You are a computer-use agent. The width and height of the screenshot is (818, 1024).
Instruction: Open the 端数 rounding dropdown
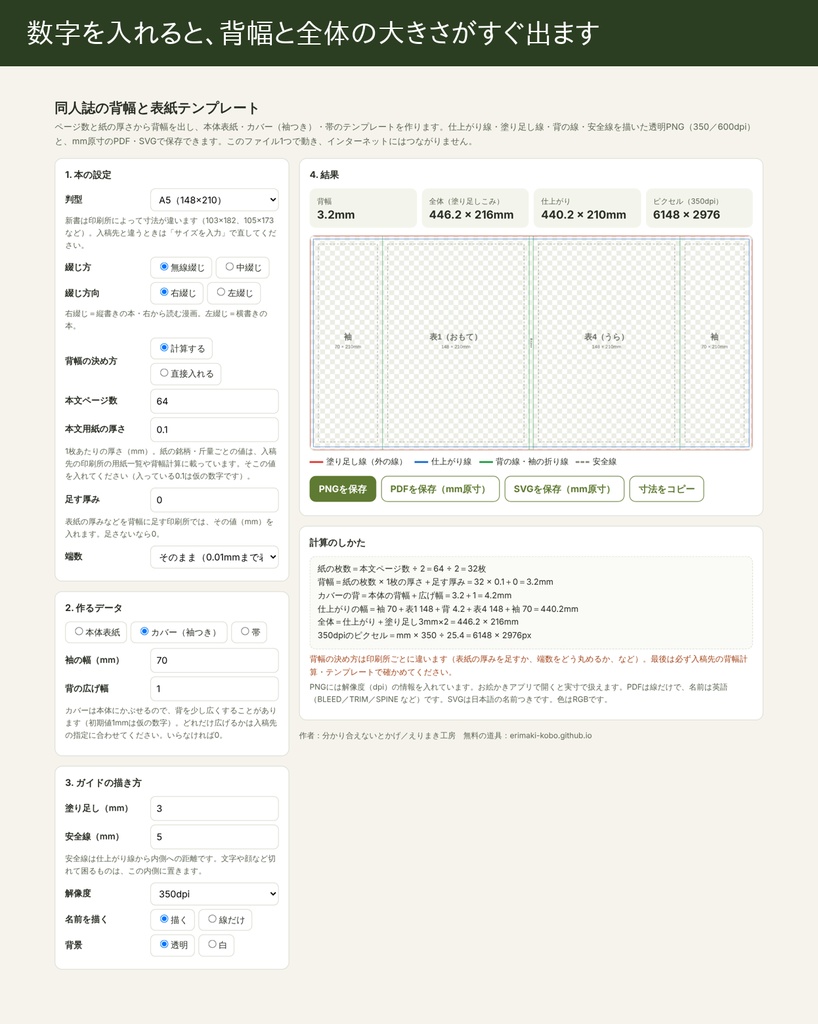(x=214, y=557)
